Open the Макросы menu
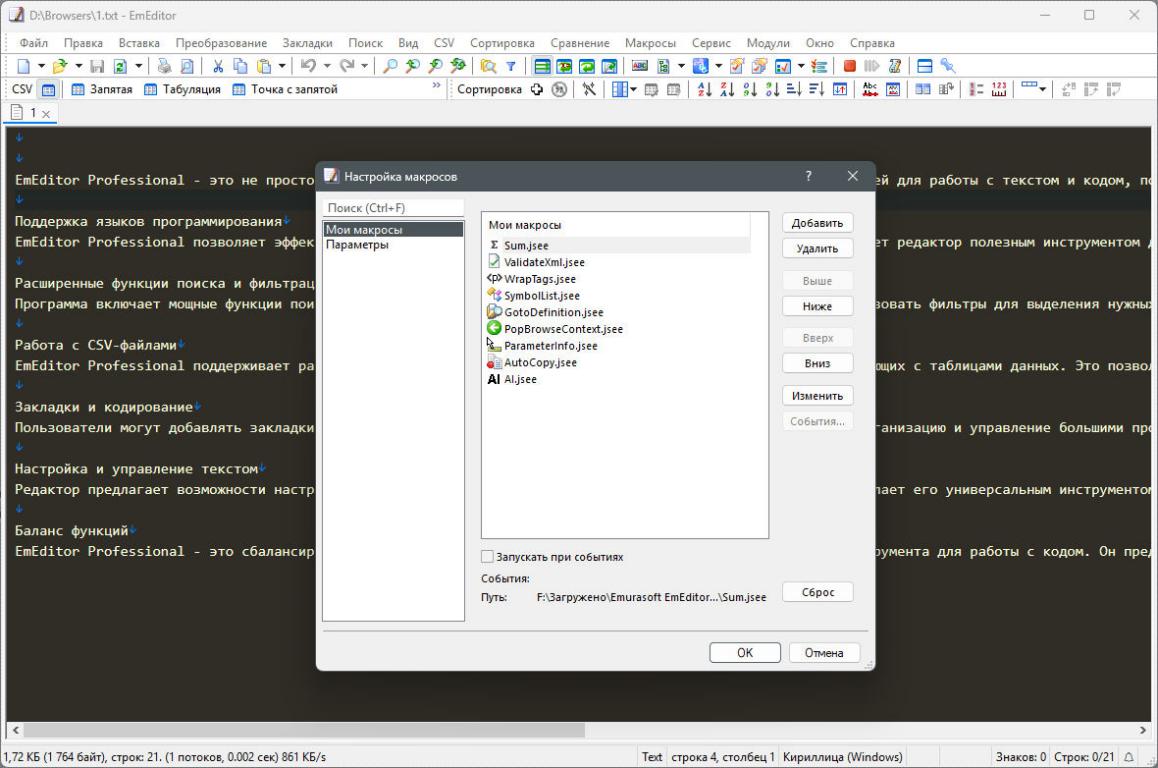This screenshot has width=1158, height=768. tap(650, 43)
